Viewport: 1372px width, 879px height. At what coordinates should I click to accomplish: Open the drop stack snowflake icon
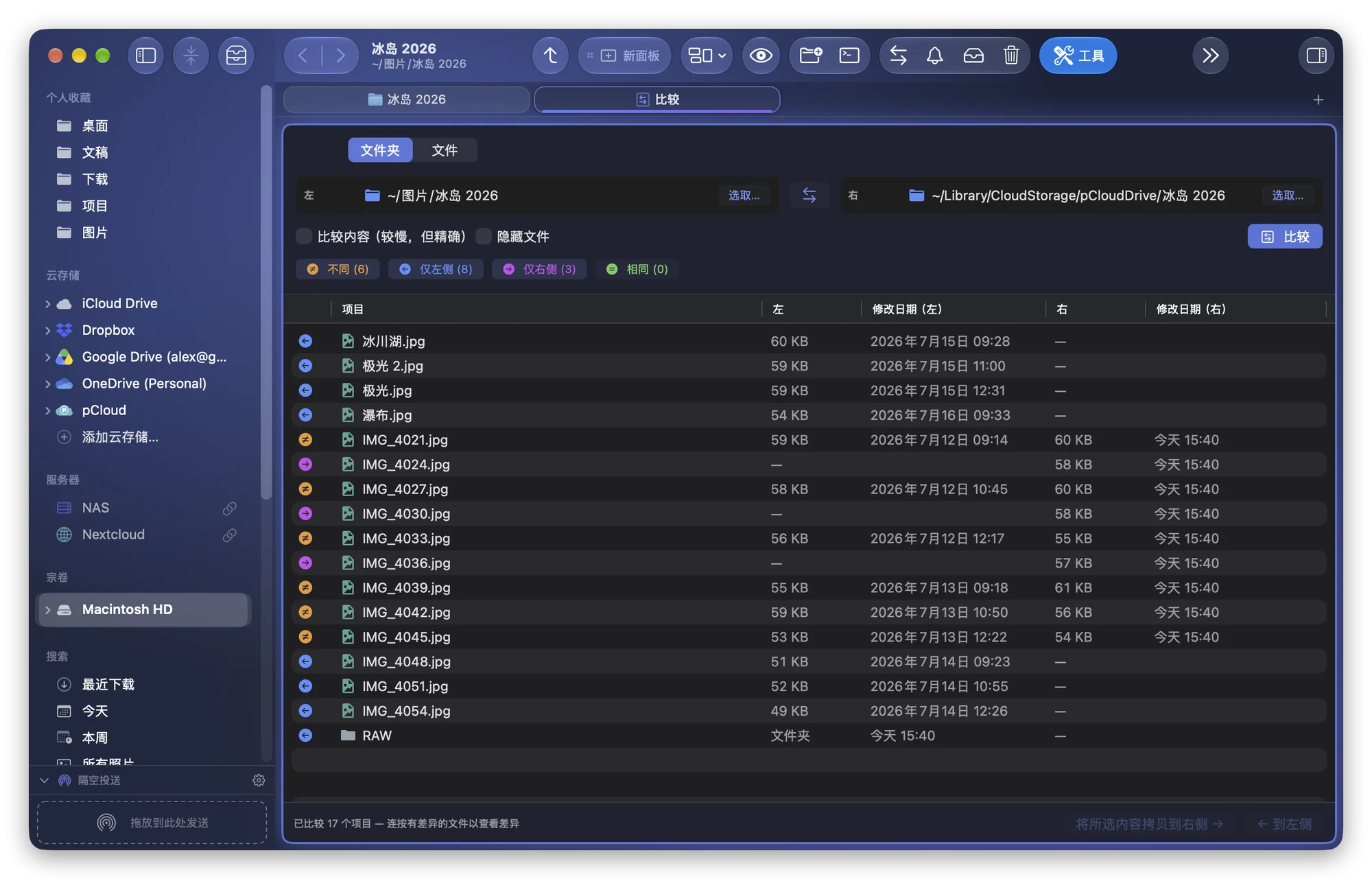[191, 56]
